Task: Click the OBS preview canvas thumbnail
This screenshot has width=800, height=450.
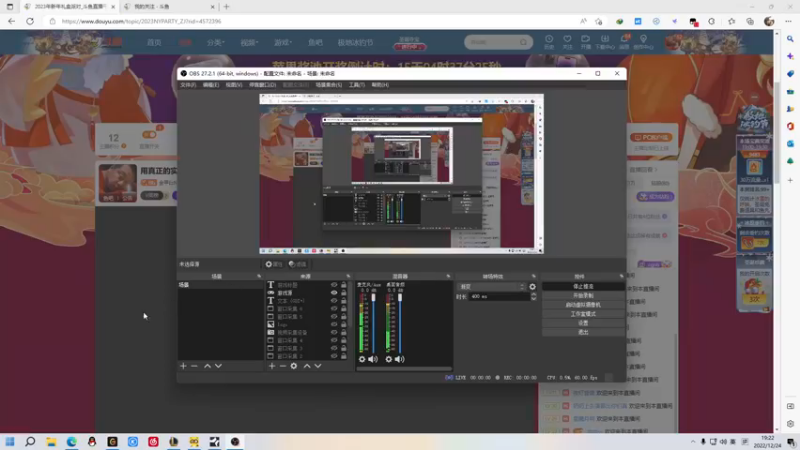Action: (402, 174)
